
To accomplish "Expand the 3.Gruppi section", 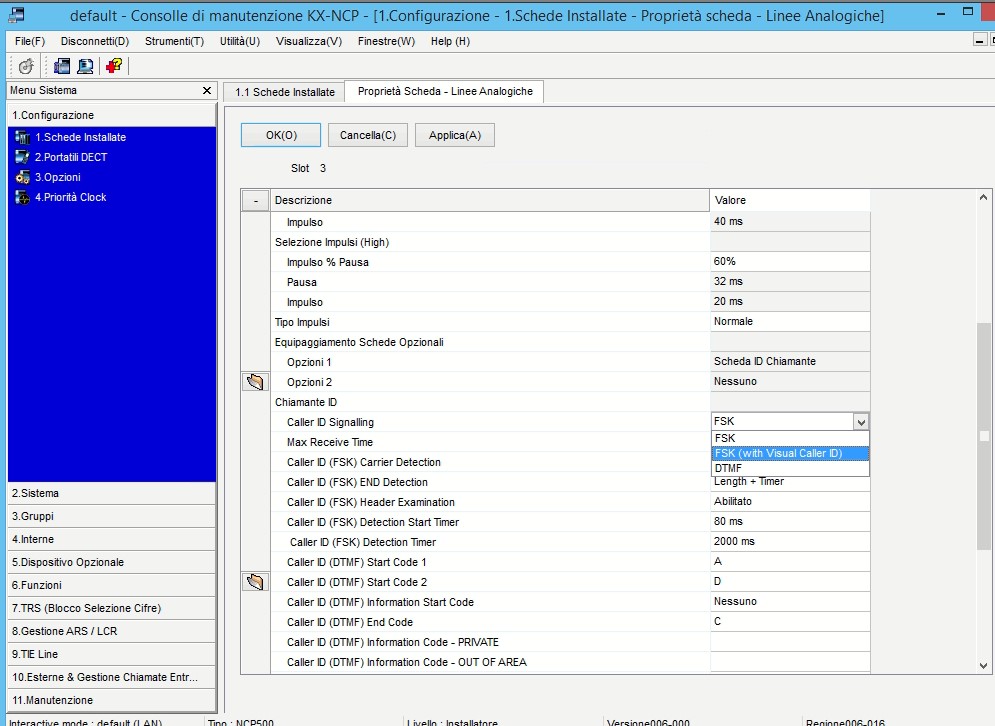I will coord(112,516).
